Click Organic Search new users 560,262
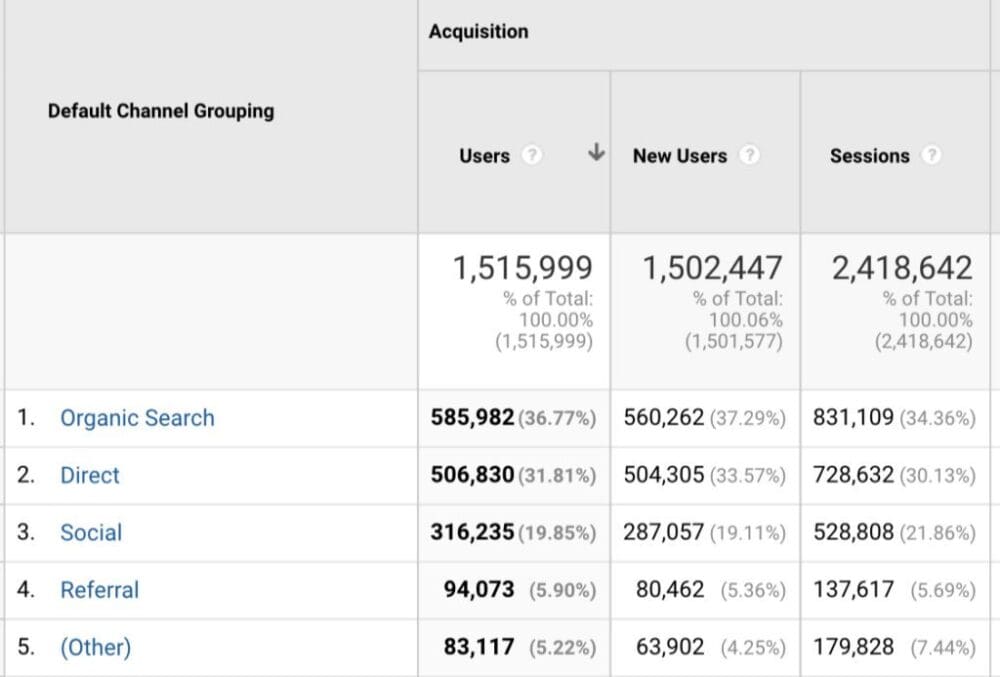The height and width of the screenshot is (677, 1000). point(664,418)
